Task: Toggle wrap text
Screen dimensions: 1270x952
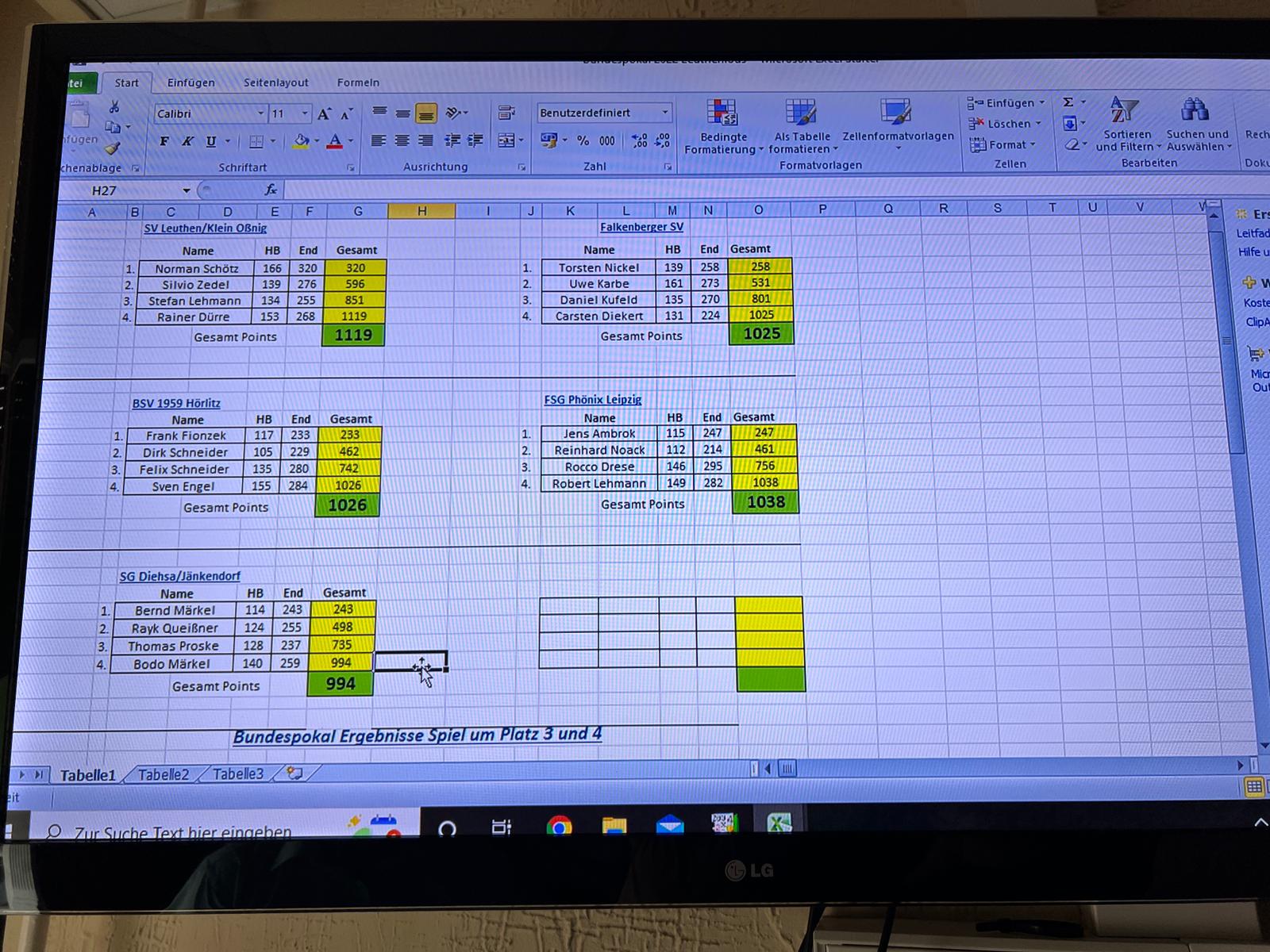Action: pyautogui.click(x=506, y=113)
